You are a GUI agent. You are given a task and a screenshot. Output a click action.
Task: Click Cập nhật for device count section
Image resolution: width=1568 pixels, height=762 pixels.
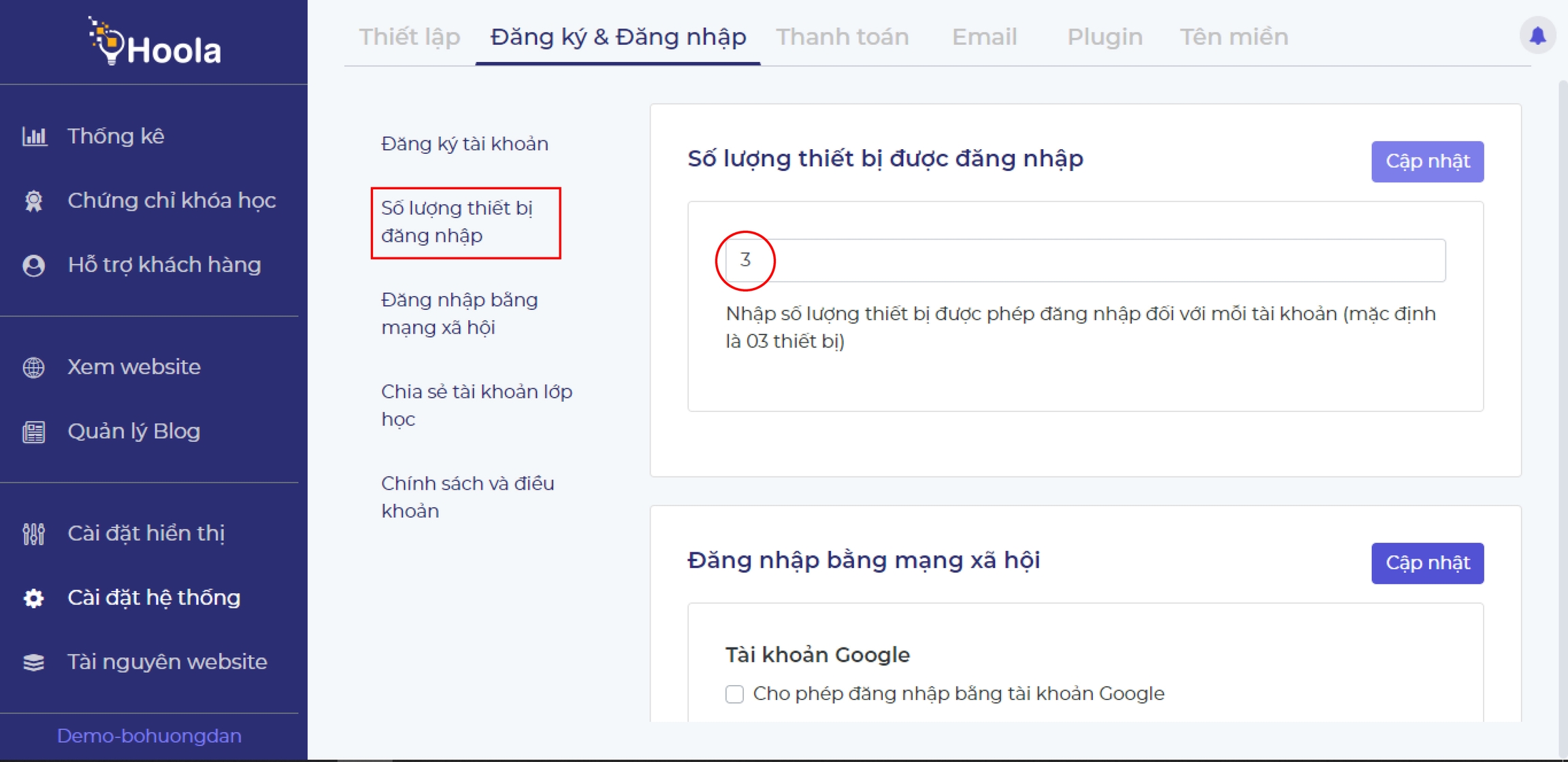tap(1427, 161)
